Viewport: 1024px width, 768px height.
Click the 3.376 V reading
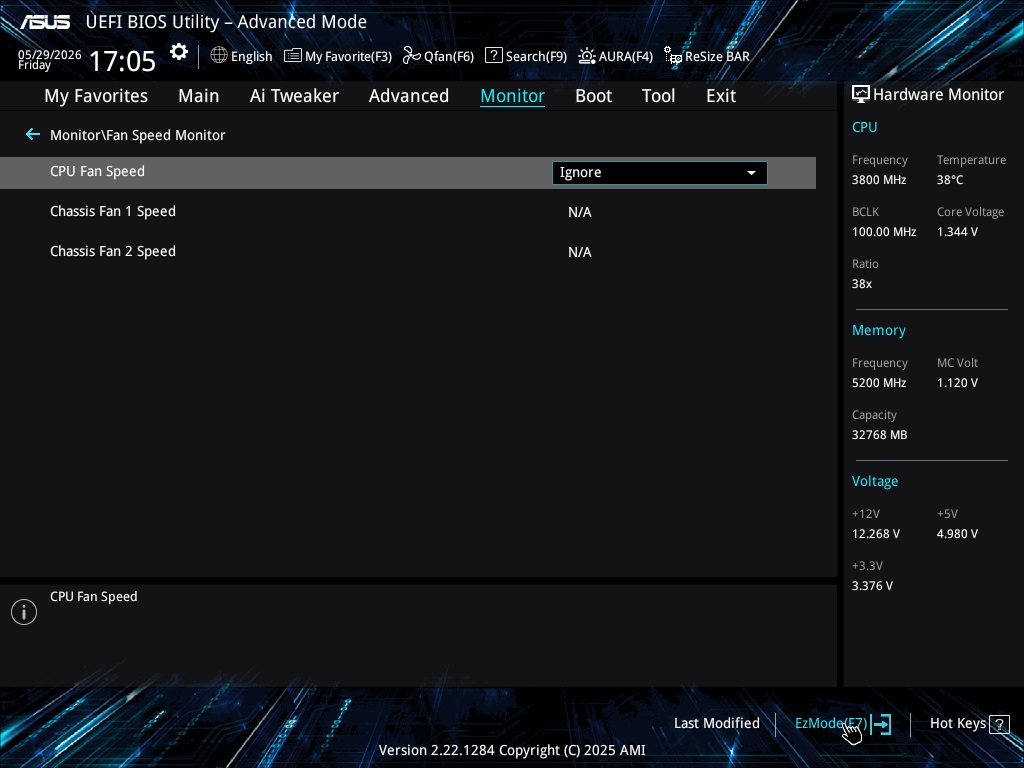872,586
